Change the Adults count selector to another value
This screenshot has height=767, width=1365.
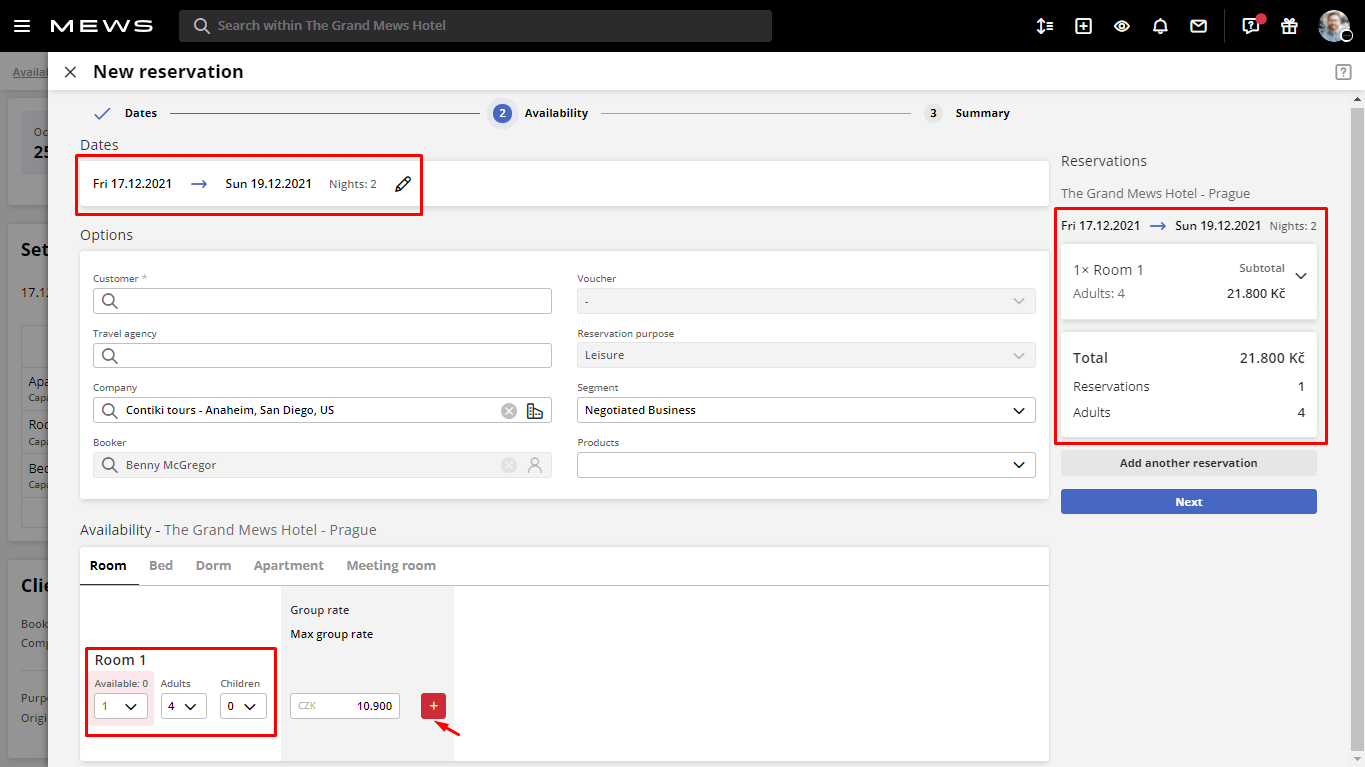(x=183, y=705)
